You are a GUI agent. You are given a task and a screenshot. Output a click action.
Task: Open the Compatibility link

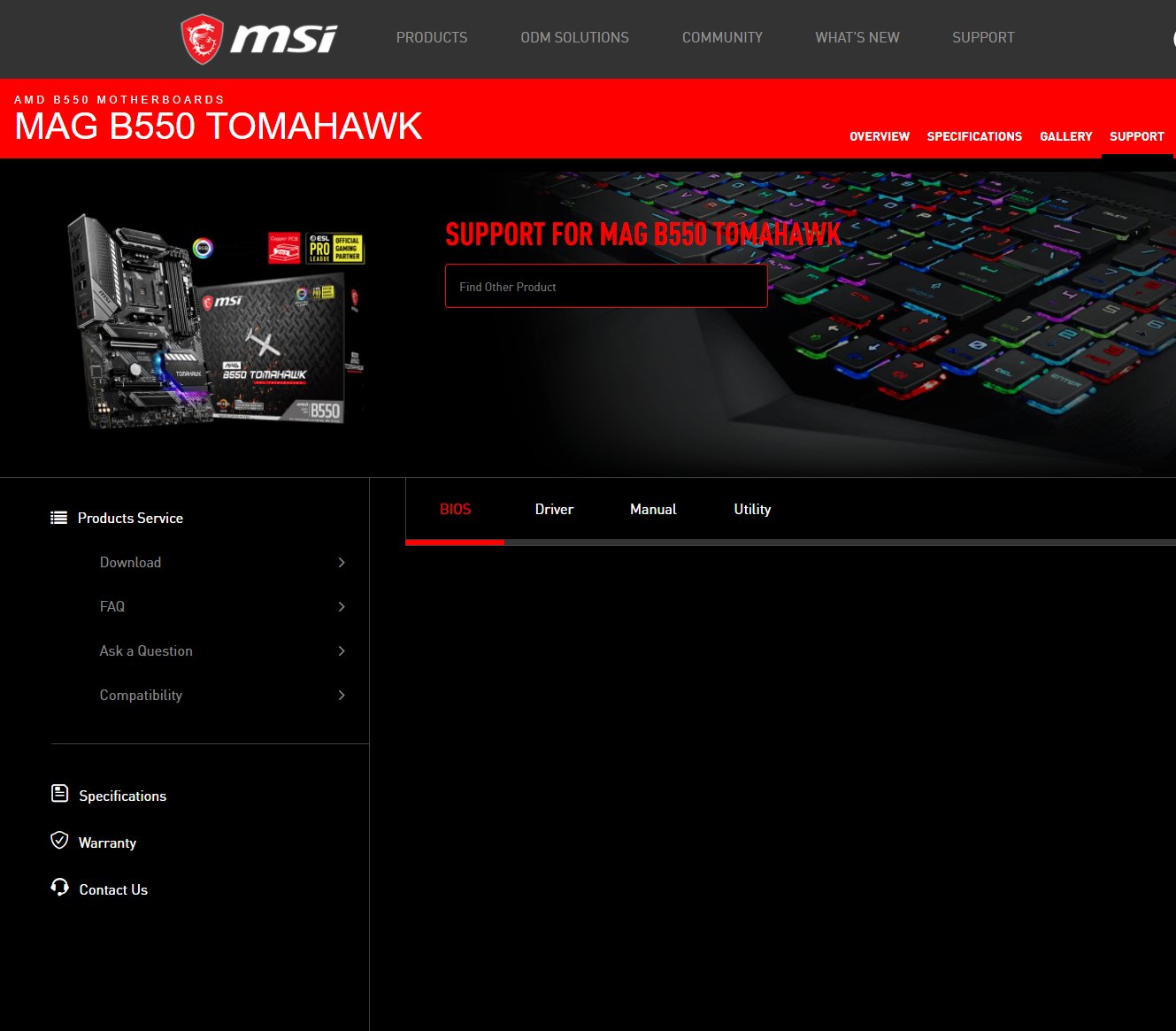tap(141, 696)
